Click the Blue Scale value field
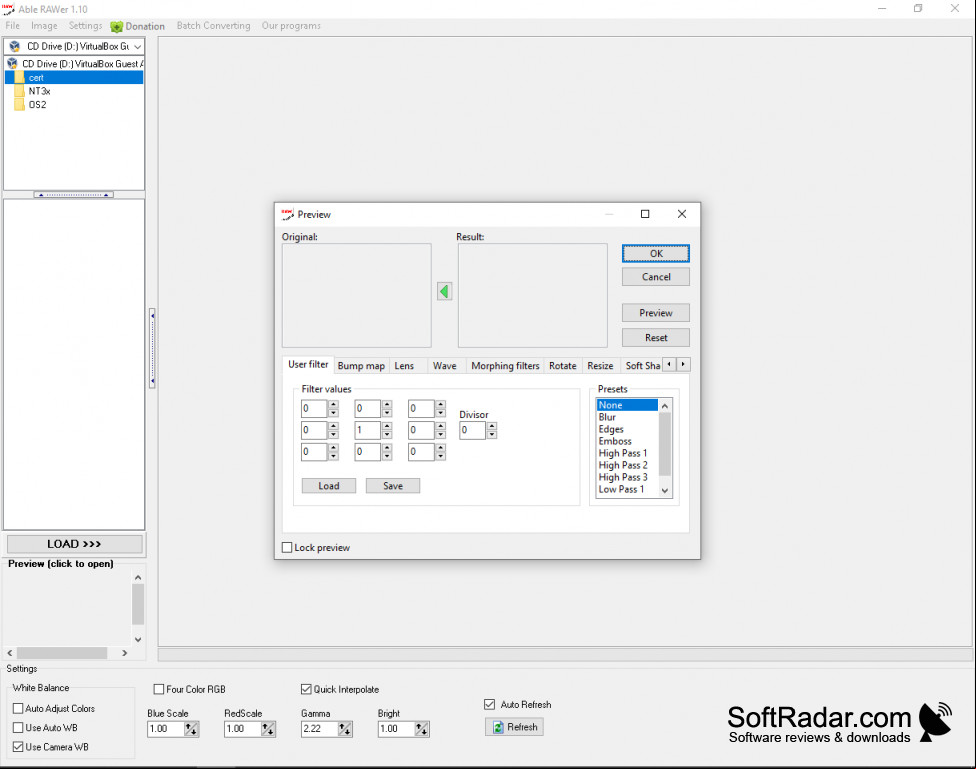Image resolution: width=976 pixels, height=769 pixels. [166, 729]
